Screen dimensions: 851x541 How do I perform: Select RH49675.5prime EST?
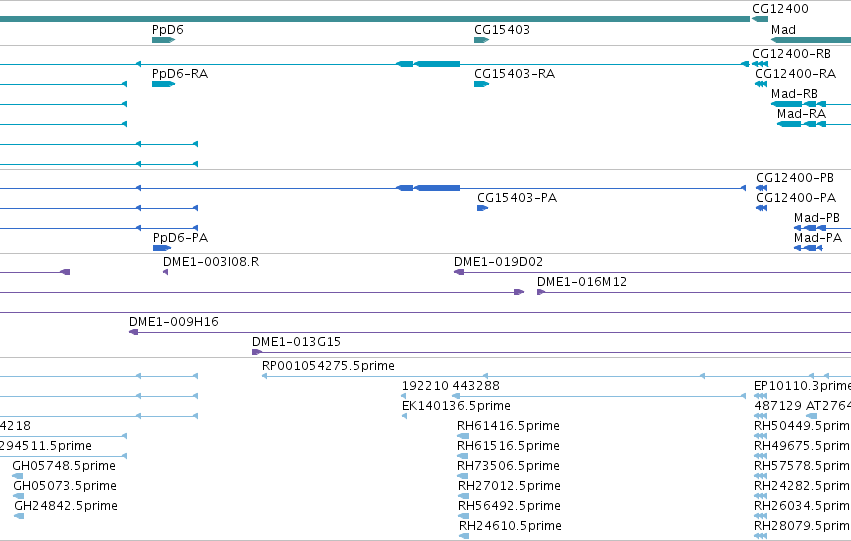(760, 456)
